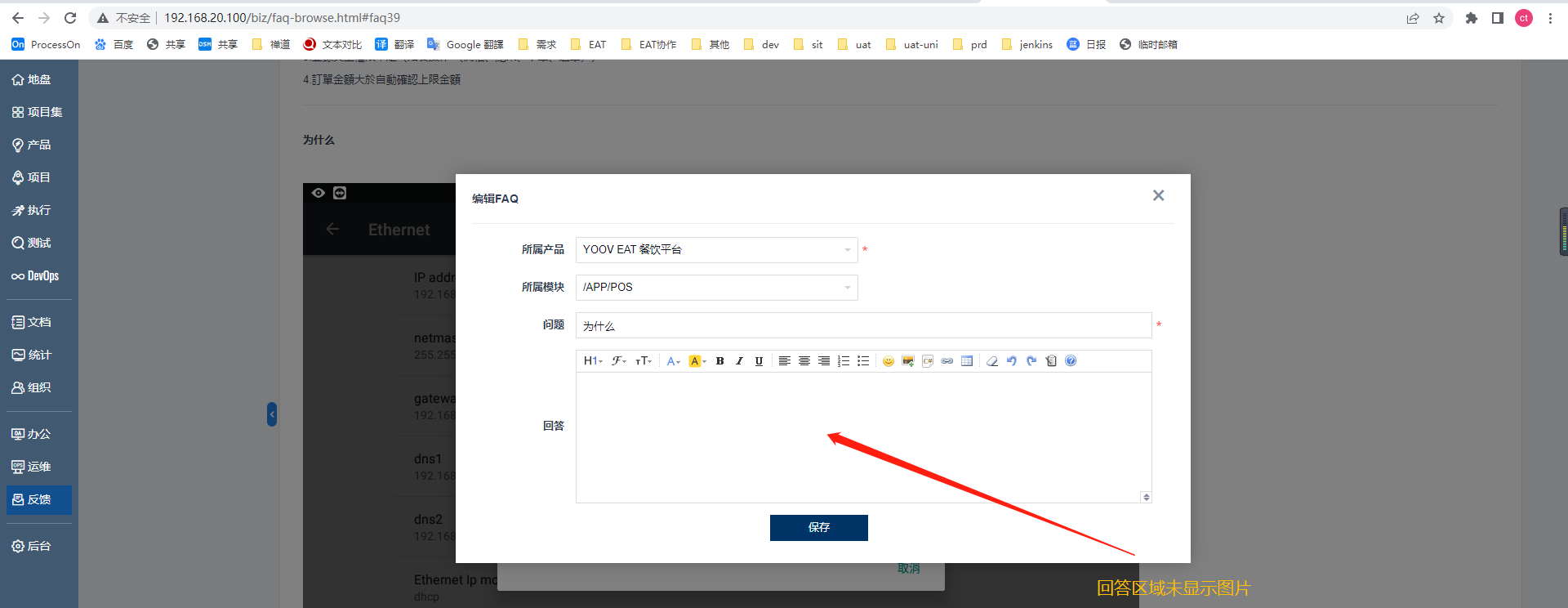Insert an emoticon in the answer editor

pos(888,361)
